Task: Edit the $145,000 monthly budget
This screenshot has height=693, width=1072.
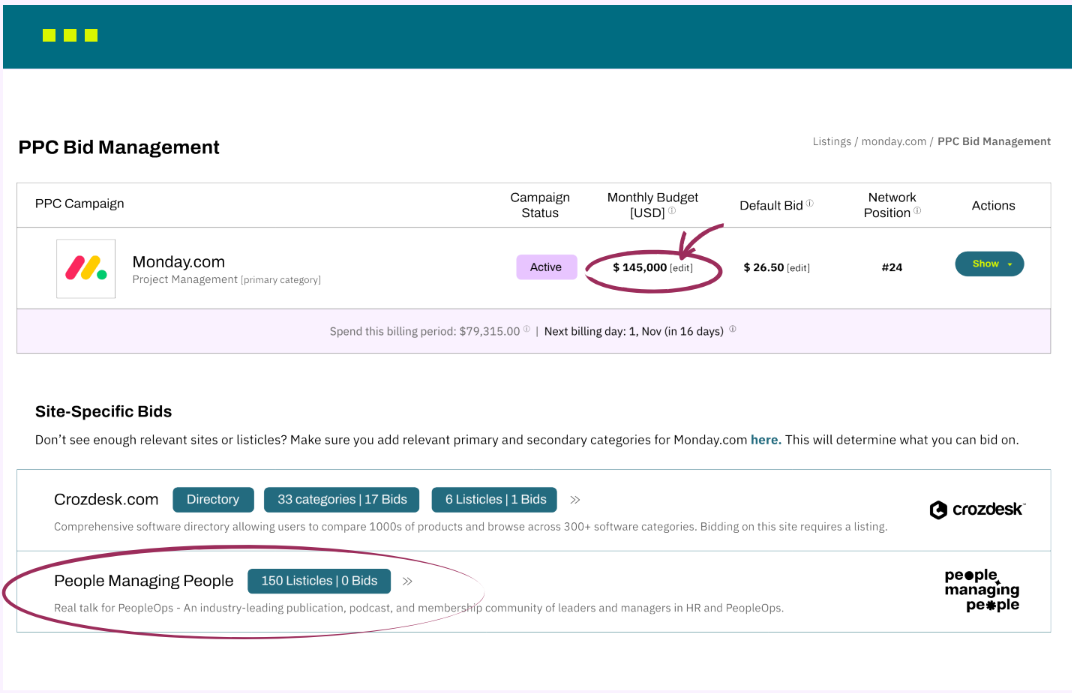Action: pos(680,268)
